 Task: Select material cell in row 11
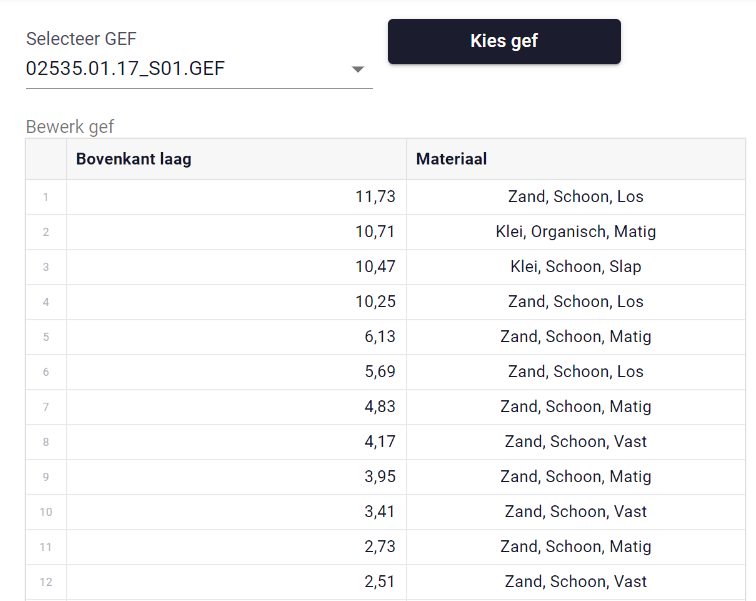(x=576, y=547)
